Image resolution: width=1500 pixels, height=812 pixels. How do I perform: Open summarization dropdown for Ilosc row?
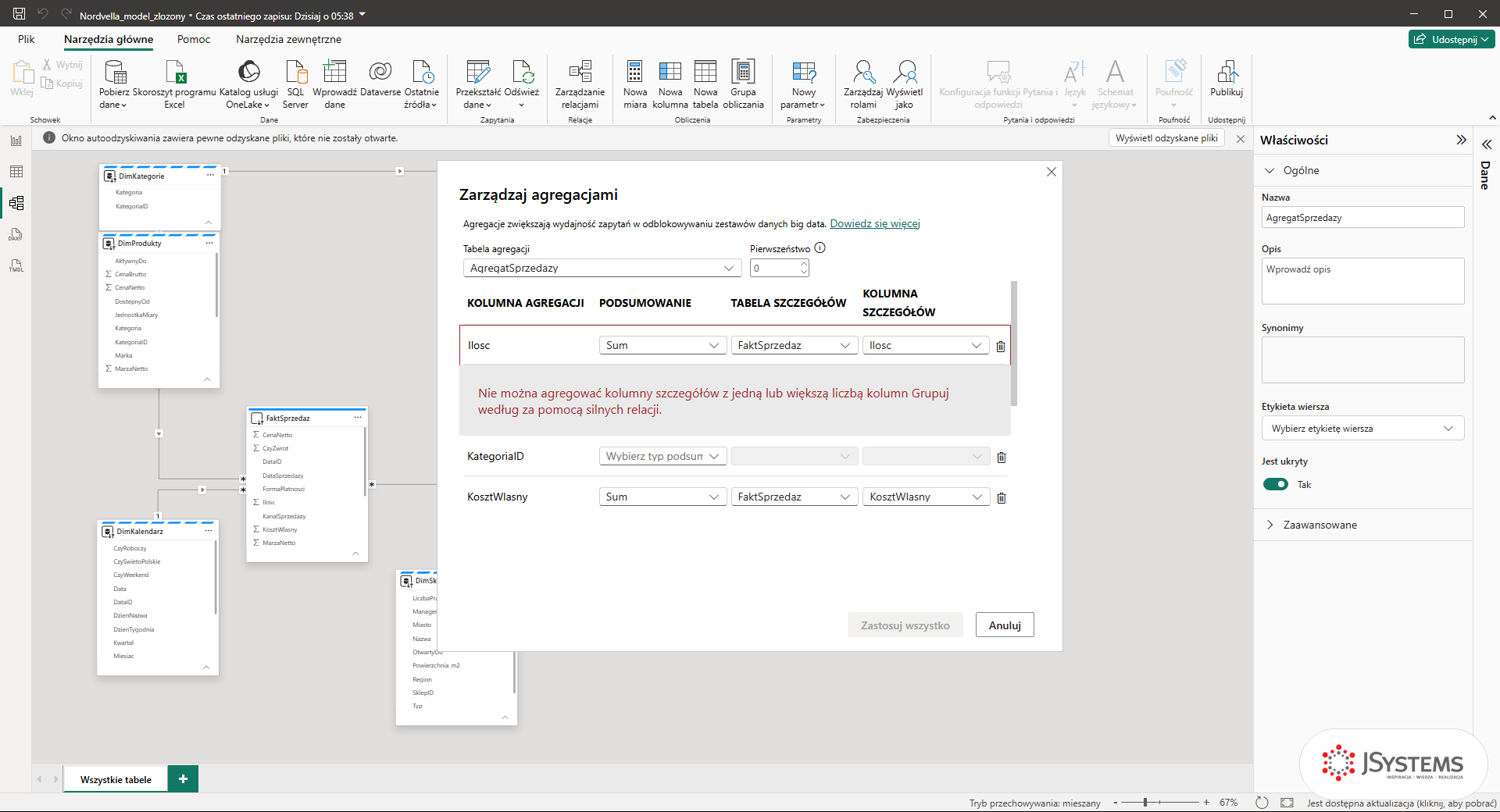663,345
